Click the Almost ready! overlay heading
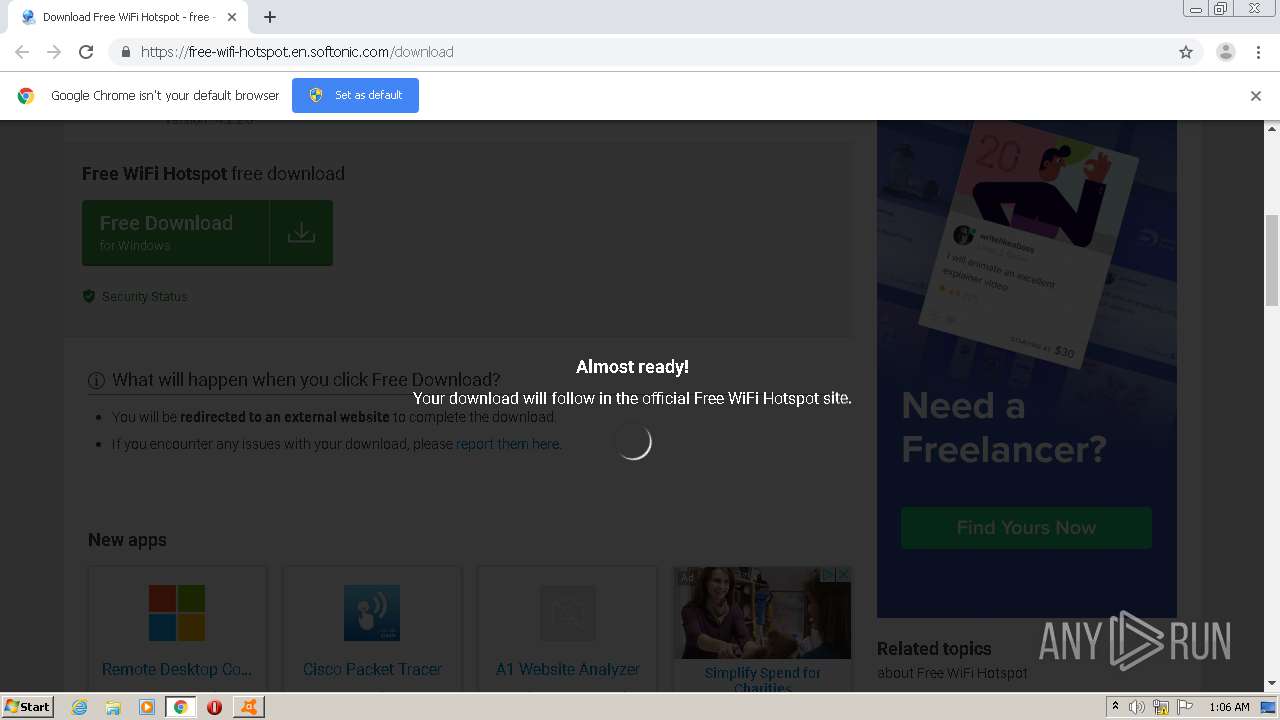The width and height of the screenshot is (1280, 720). click(632, 367)
